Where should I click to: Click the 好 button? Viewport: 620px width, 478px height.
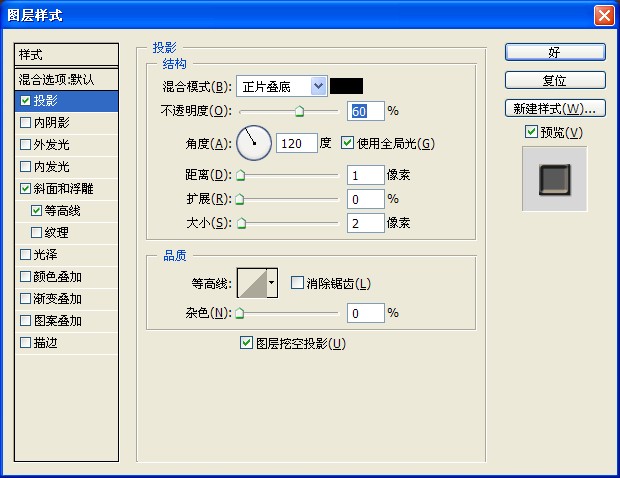tap(555, 52)
